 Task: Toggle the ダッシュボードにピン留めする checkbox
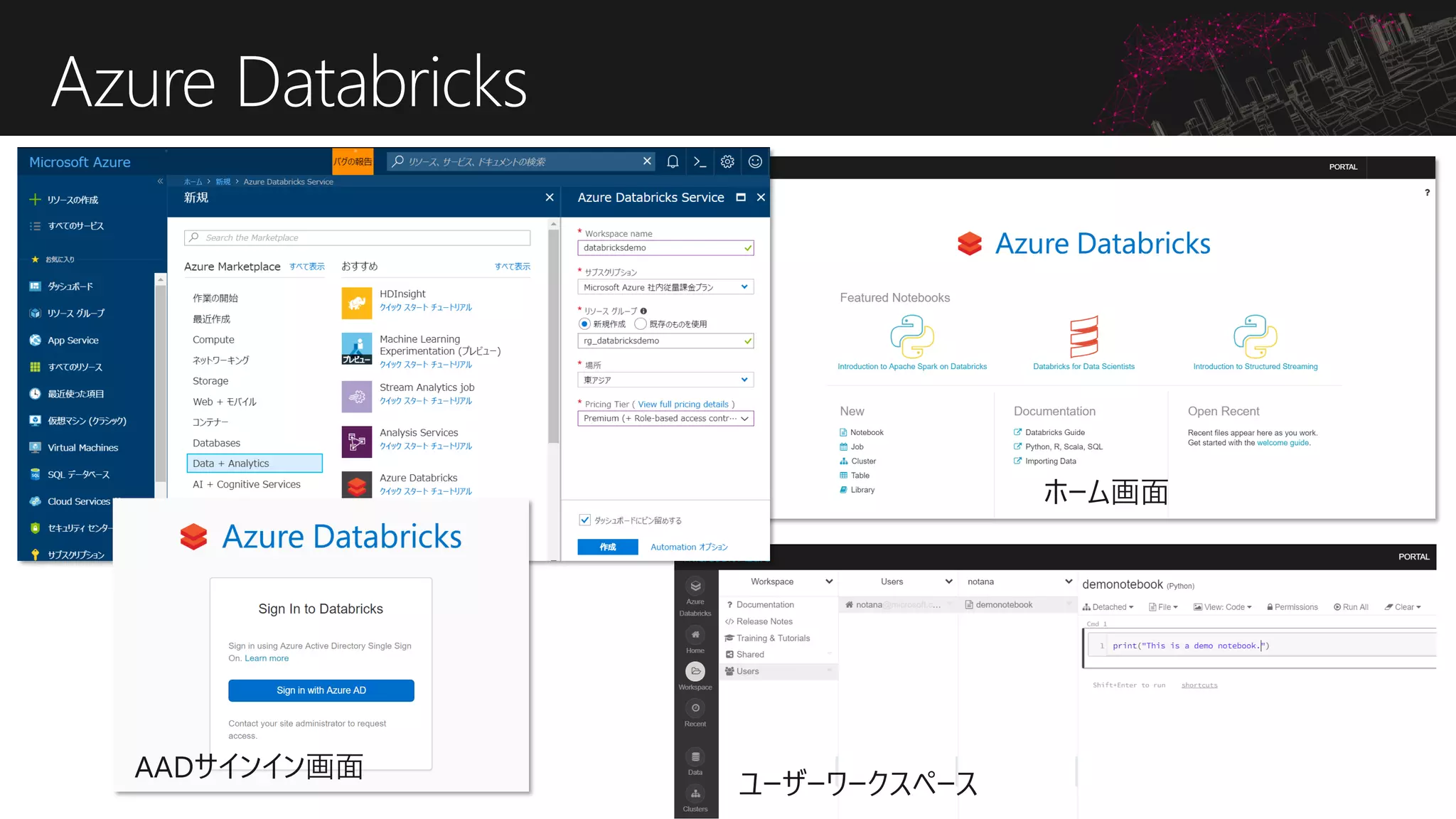tap(584, 520)
